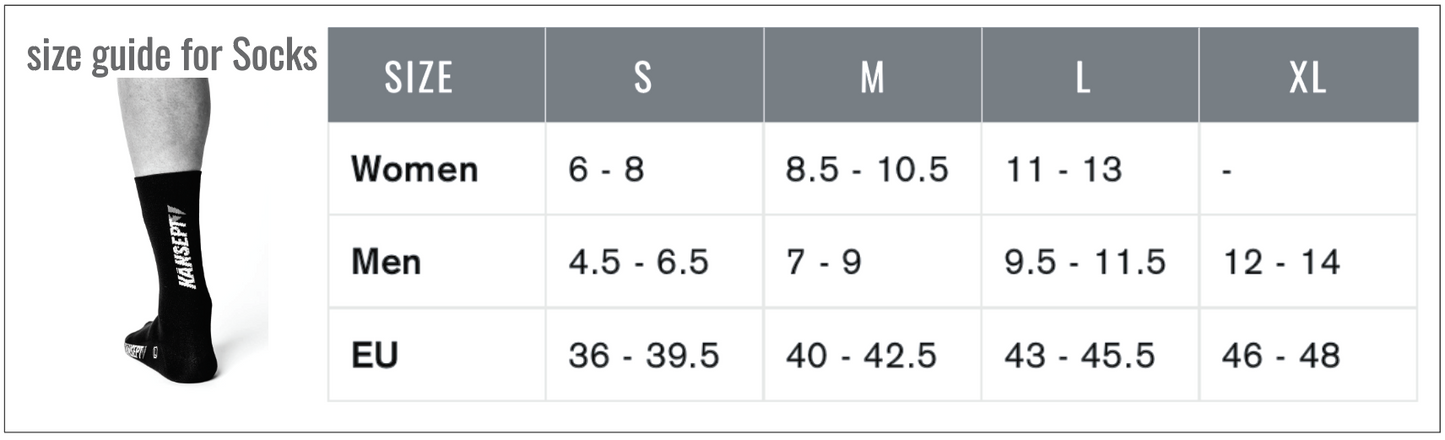Select the XL size header
The width and height of the screenshot is (1445, 440).
click(x=1307, y=77)
